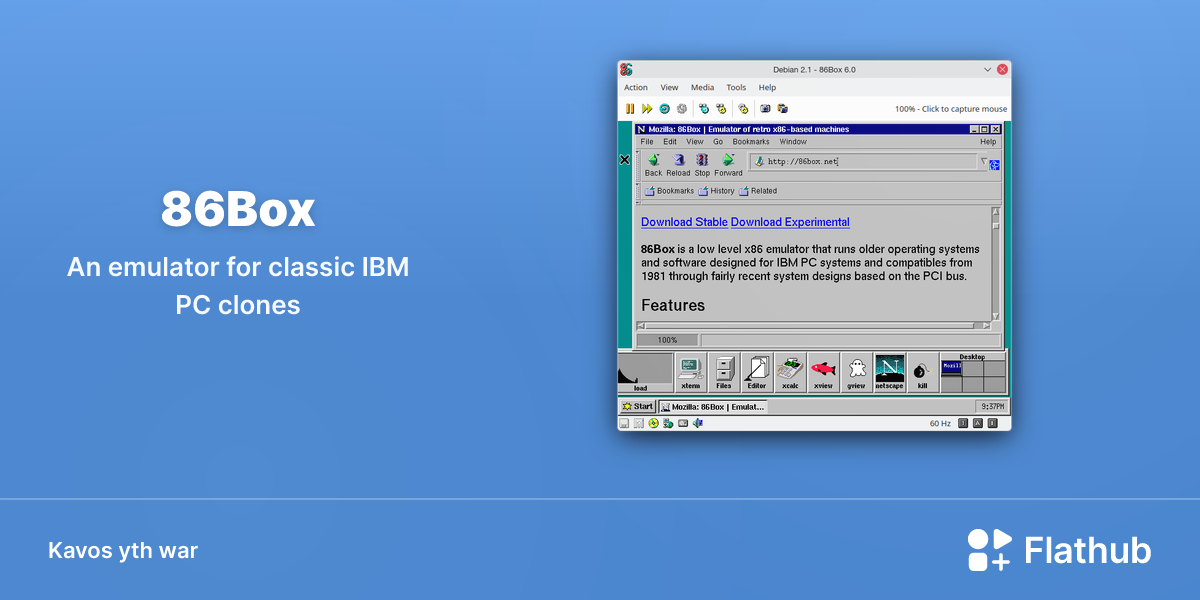Expand the URL bar dropdown triangle
The height and width of the screenshot is (600, 1200).
pos(983,161)
